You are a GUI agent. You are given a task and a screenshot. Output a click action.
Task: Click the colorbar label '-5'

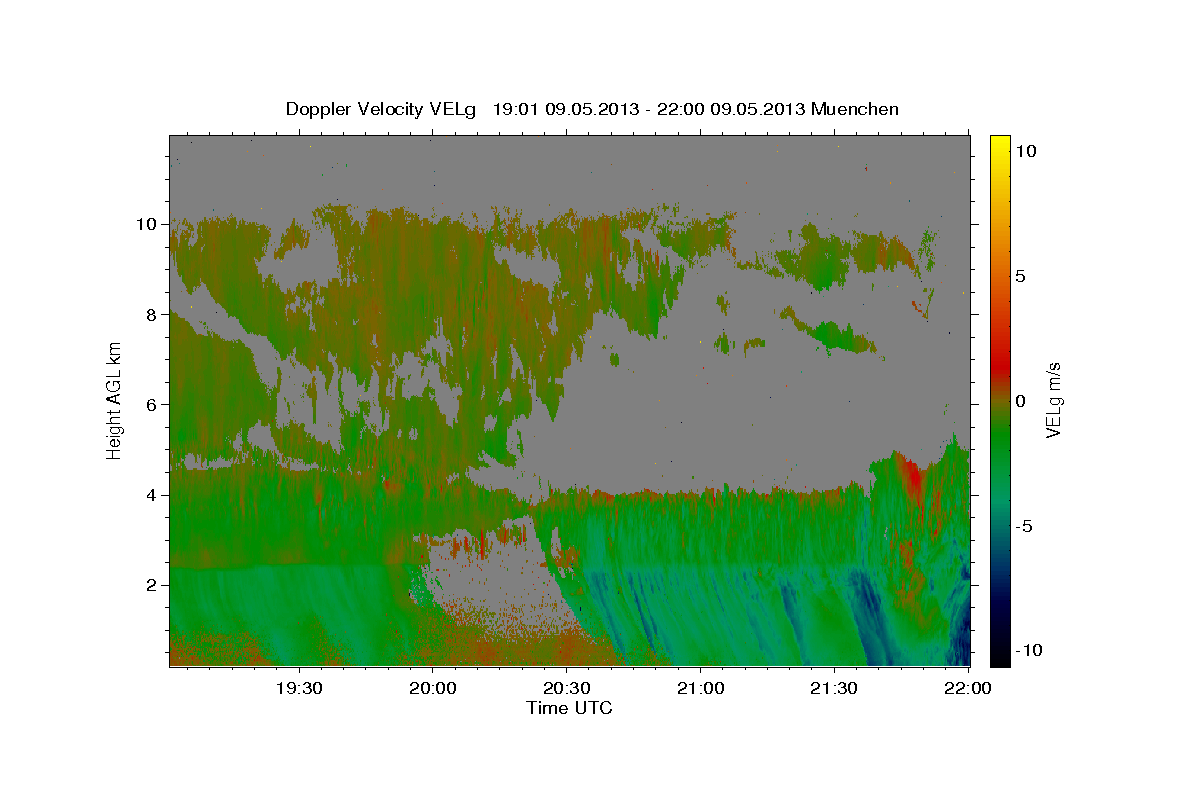click(1024, 526)
